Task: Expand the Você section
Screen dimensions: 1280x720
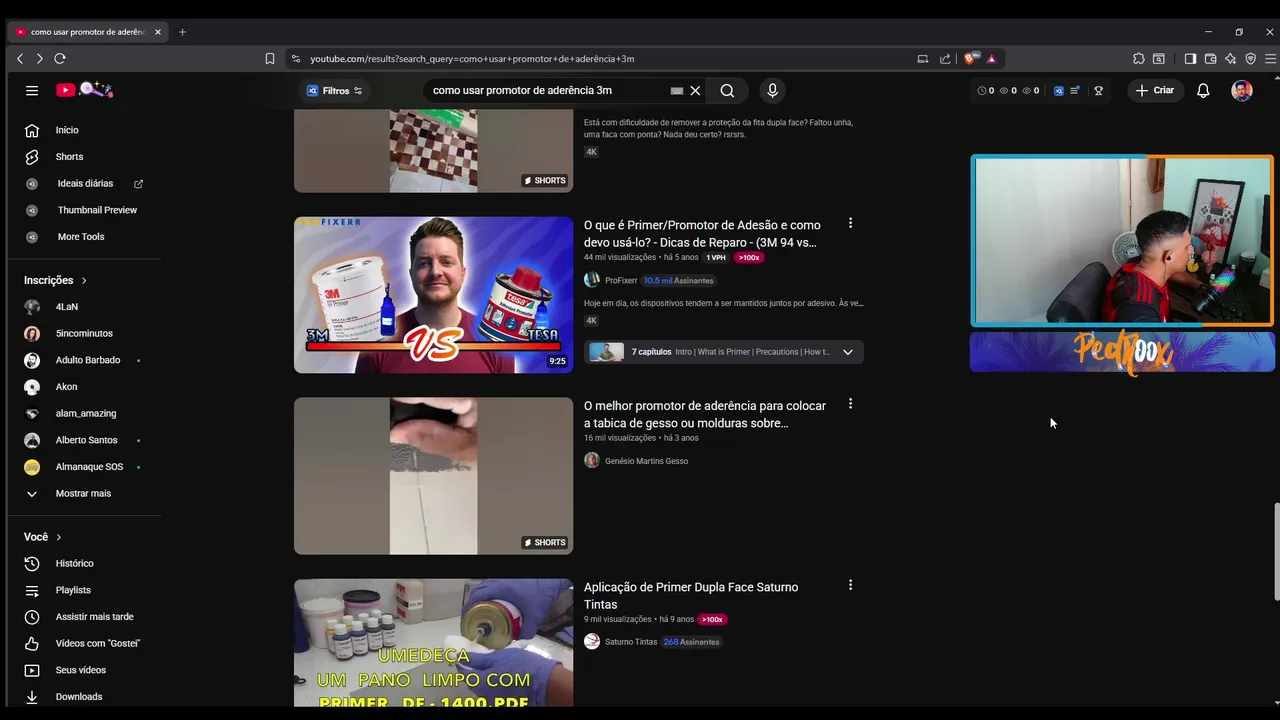Action: (42, 537)
